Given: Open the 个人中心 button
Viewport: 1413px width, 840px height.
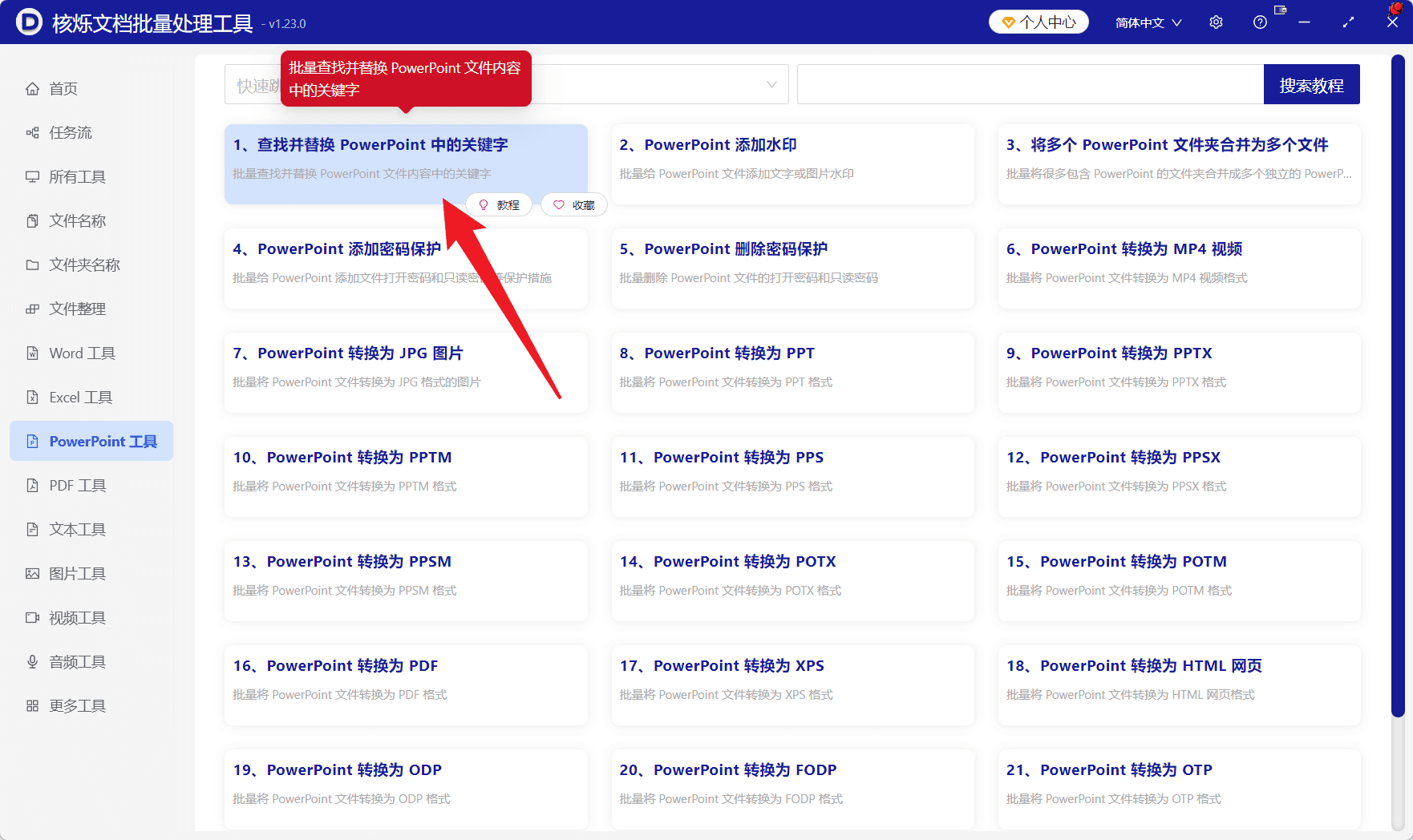Looking at the screenshot, I should [1038, 22].
